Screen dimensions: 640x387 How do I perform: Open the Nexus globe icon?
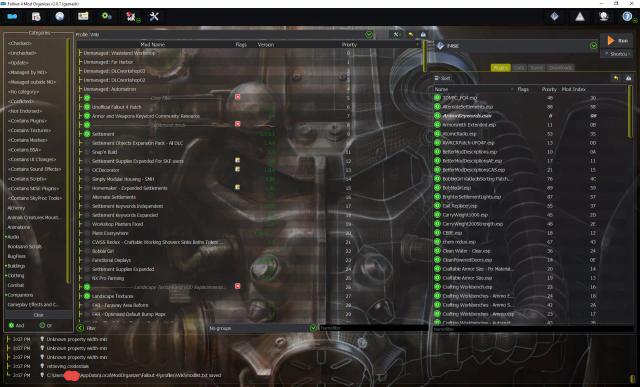[60, 16]
